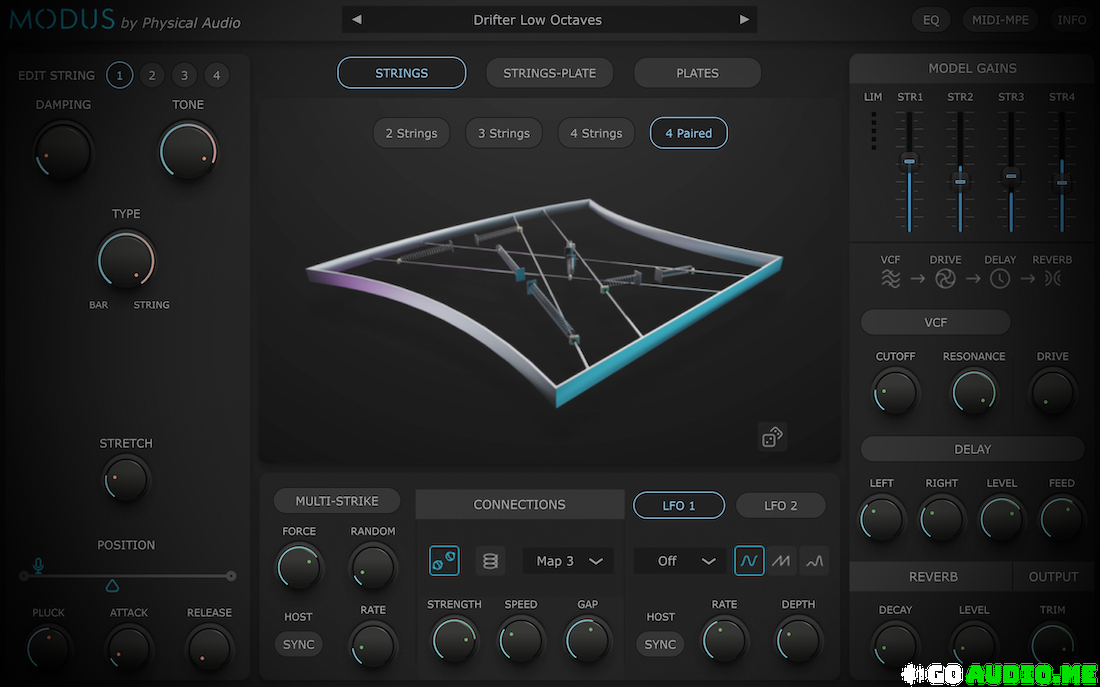Toggle LFO host SYNC button
Viewport: 1100px width, 687px height.
point(660,644)
